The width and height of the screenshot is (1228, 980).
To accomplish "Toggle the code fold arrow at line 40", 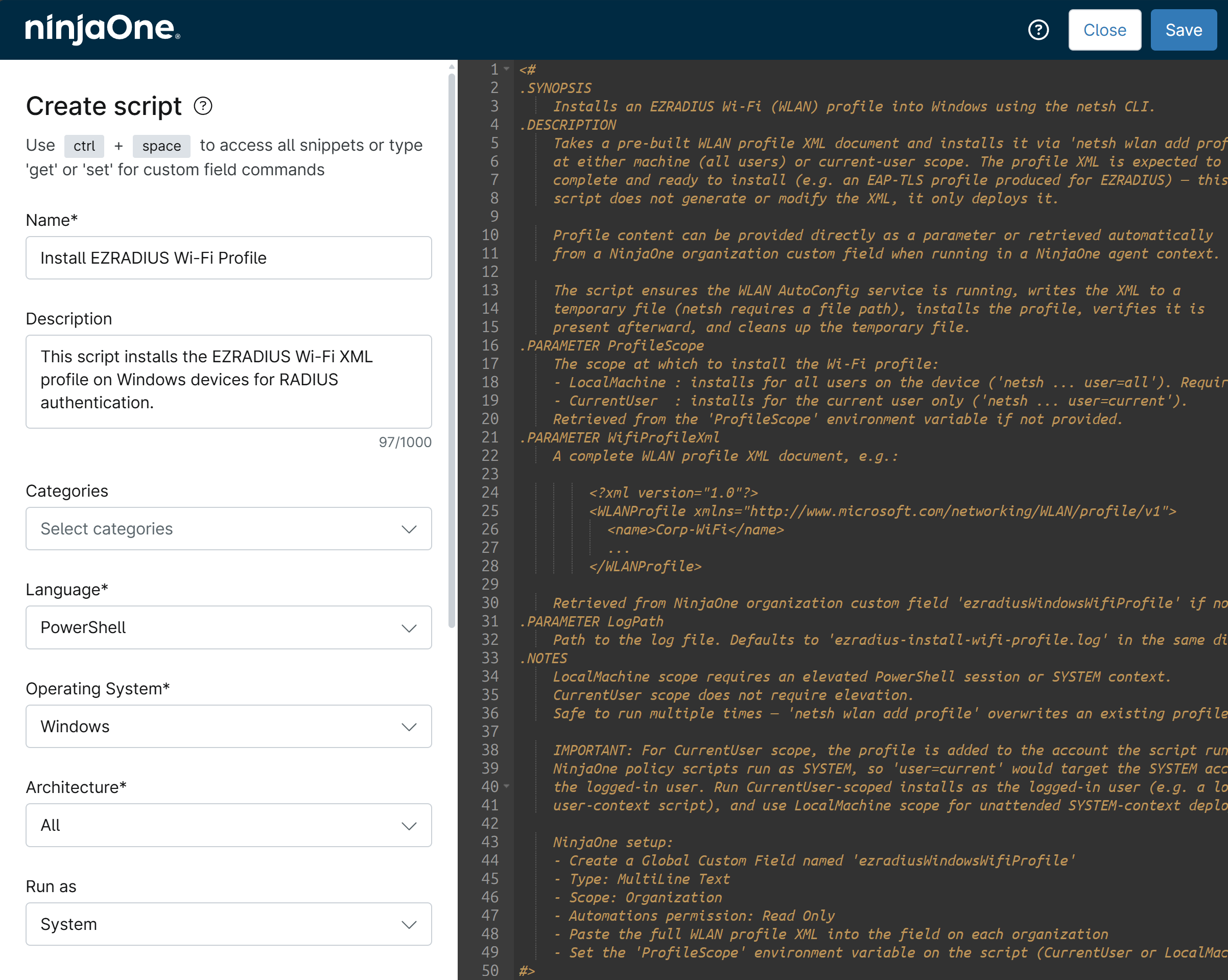I will [x=506, y=786].
